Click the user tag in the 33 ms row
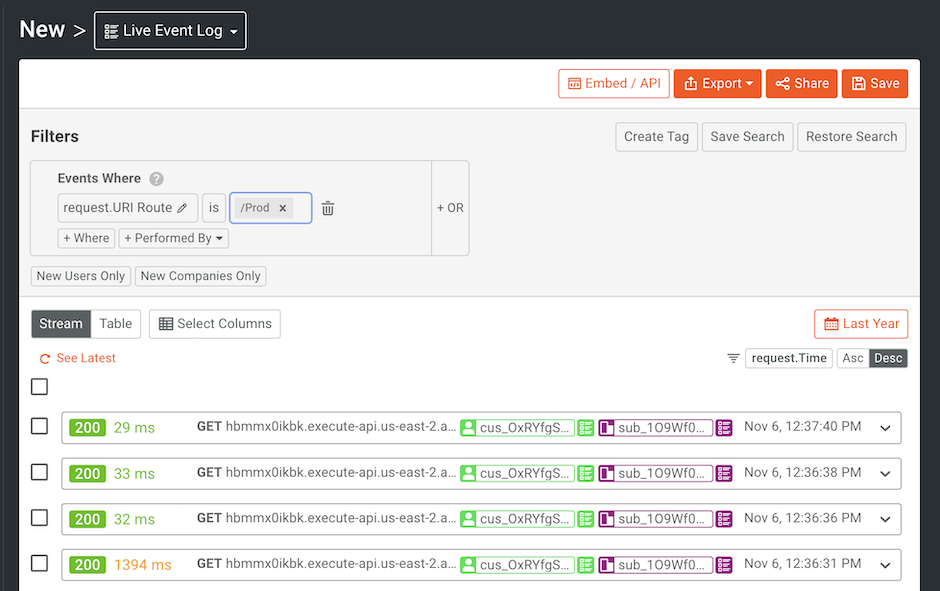The height and width of the screenshot is (591, 940). click(517, 474)
